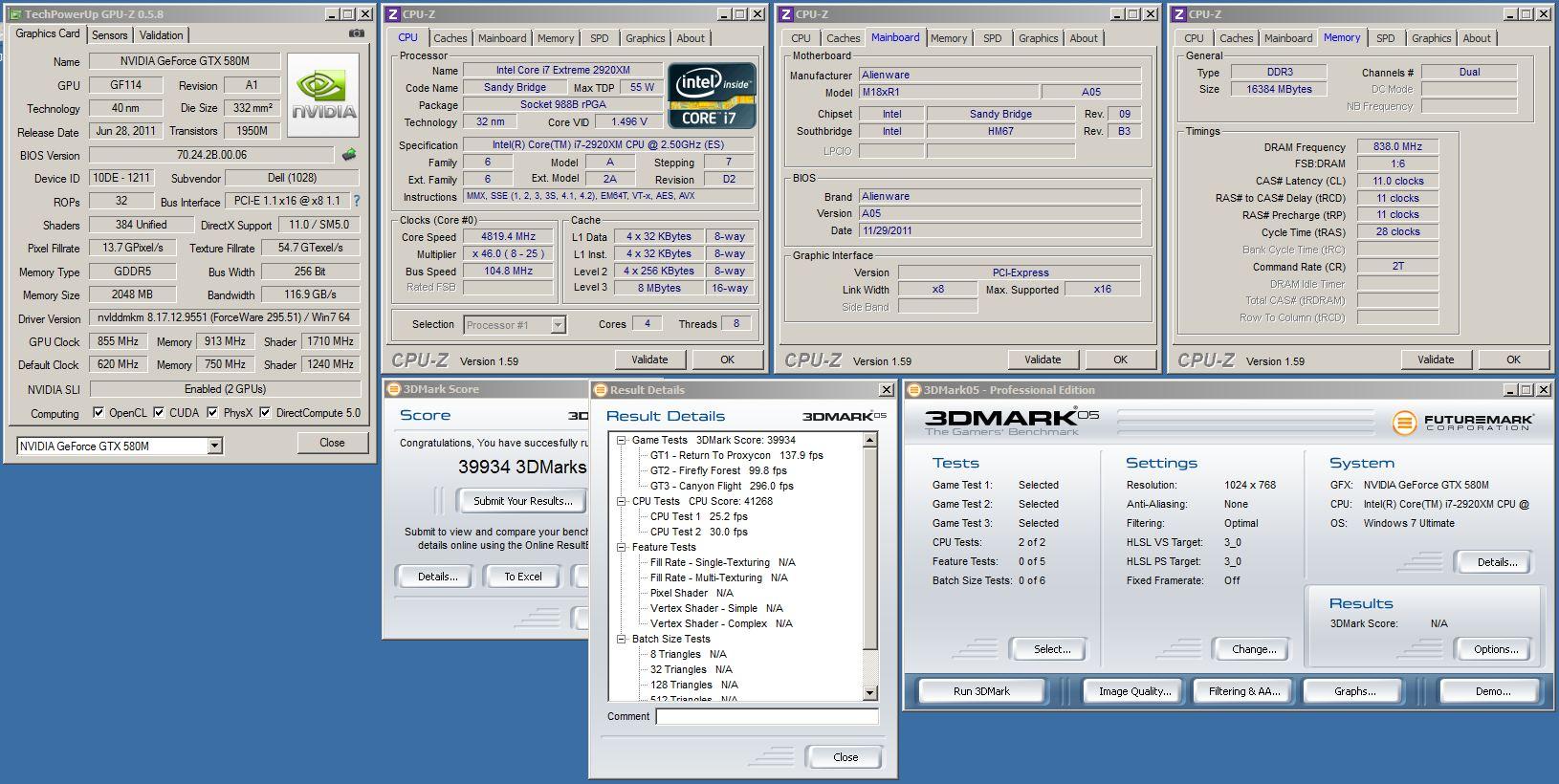Screen dimensions: 1559x784
Task: Select the CPU Test 2 row
Action: (698, 532)
